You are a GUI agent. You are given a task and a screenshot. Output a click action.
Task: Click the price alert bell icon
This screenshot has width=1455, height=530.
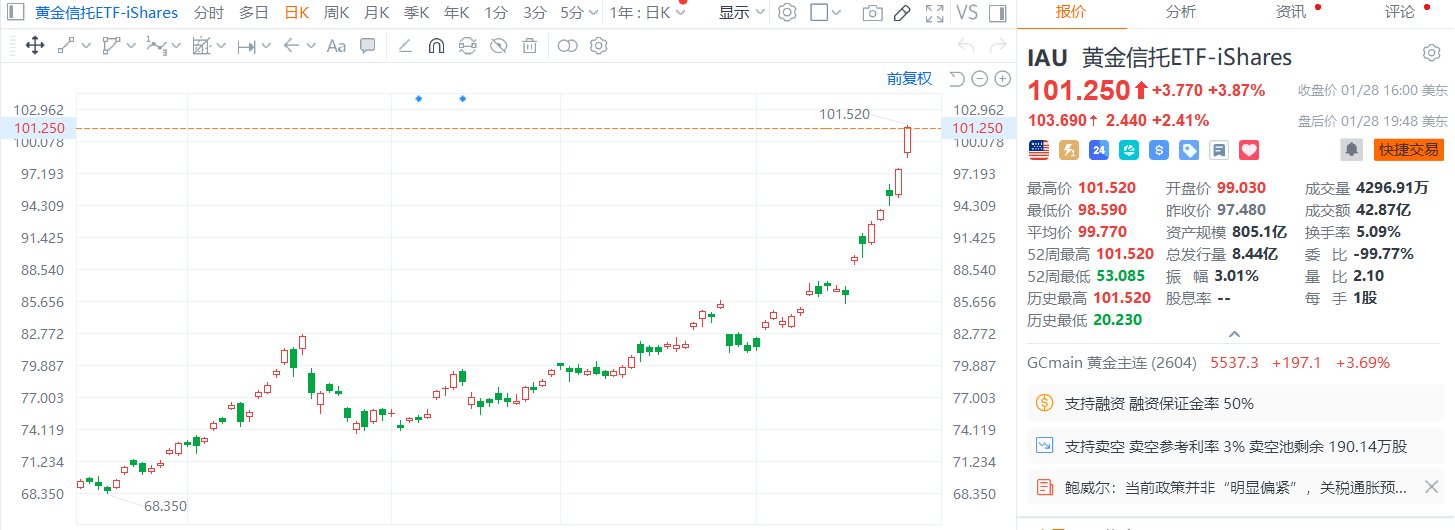click(x=1352, y=150)
